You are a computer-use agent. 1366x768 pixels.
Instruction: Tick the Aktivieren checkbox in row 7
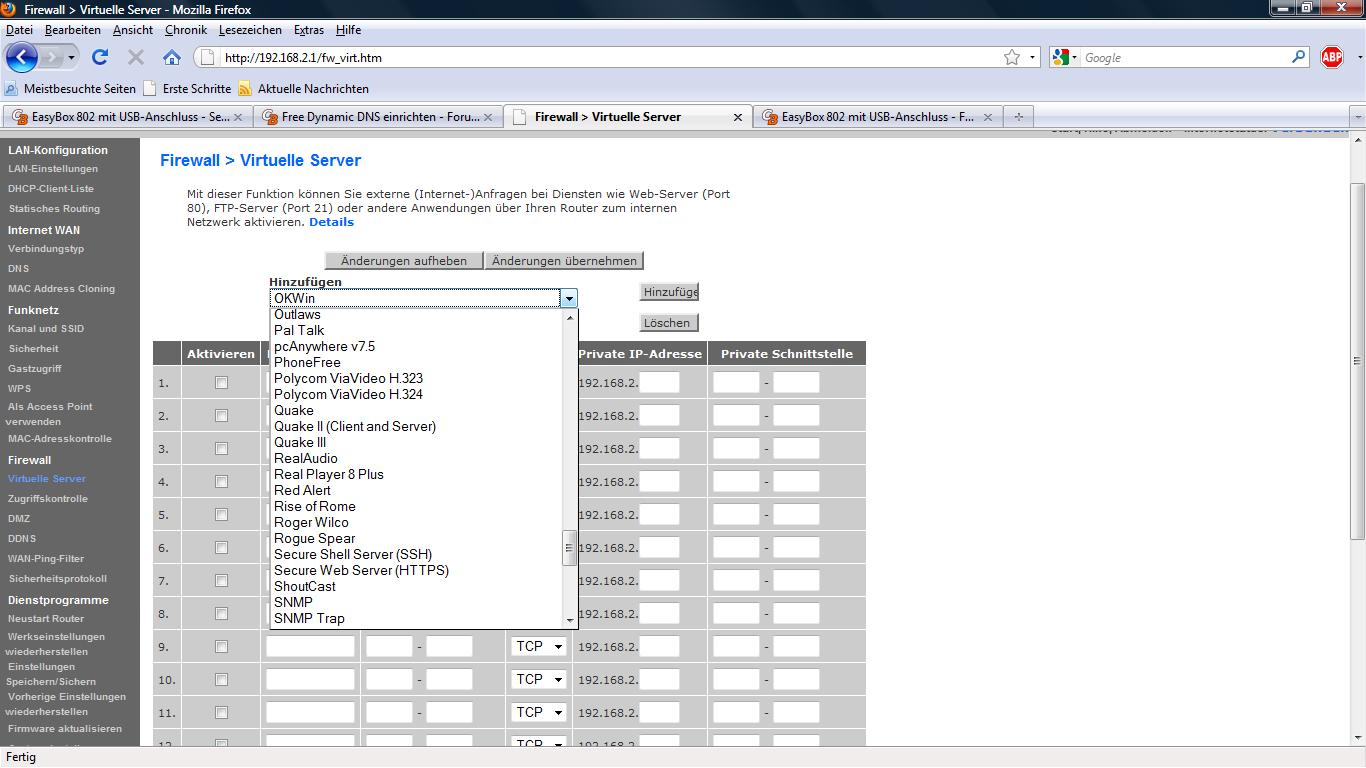click(x=221, y=581)
